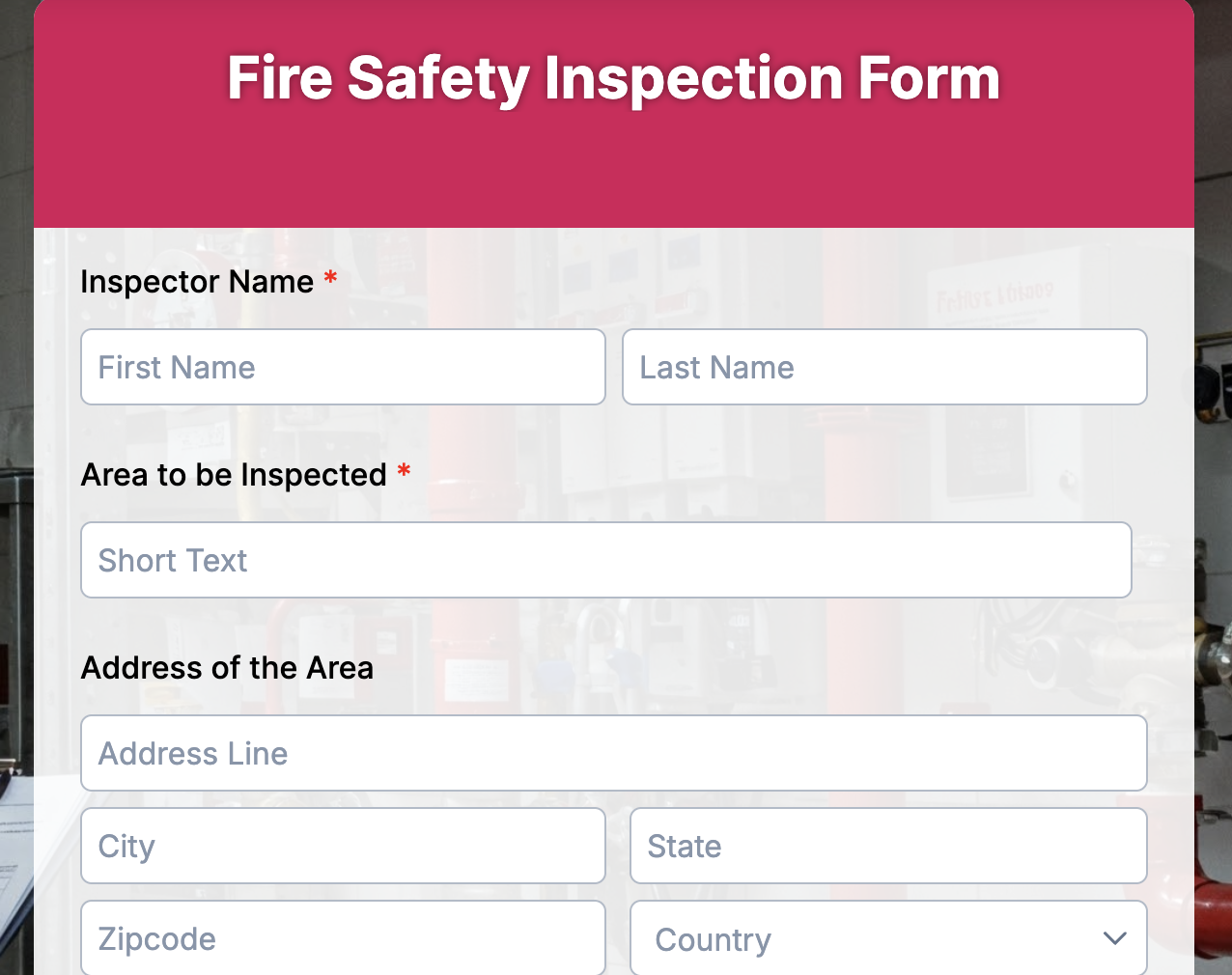1232x975 pixels.
Task: Click the First Name input field
Action: click(343, 367)
